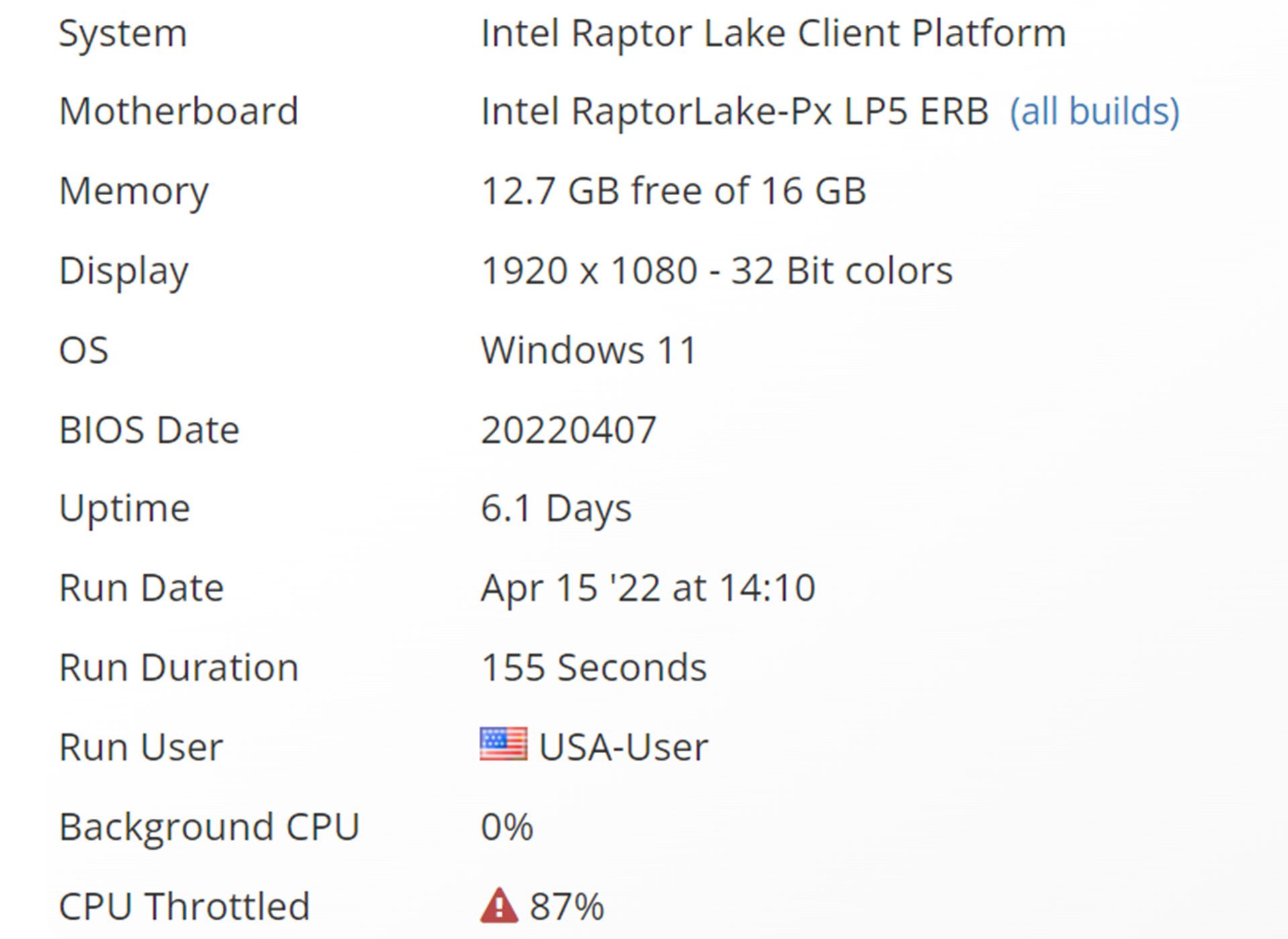Click the Motherboard row label
The image size is (1288, 939).
[x=178, y=111]
